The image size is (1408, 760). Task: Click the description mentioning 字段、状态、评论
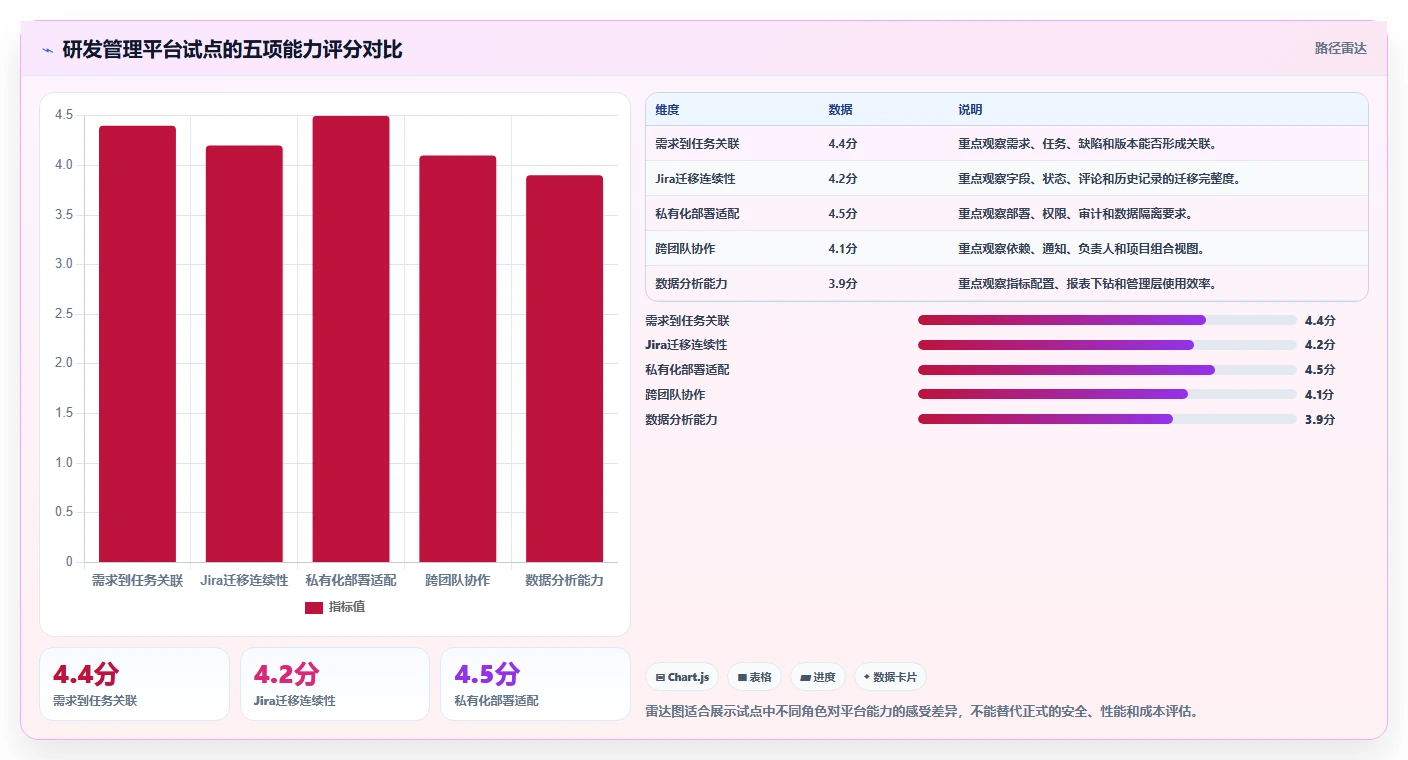point(1099,179)
